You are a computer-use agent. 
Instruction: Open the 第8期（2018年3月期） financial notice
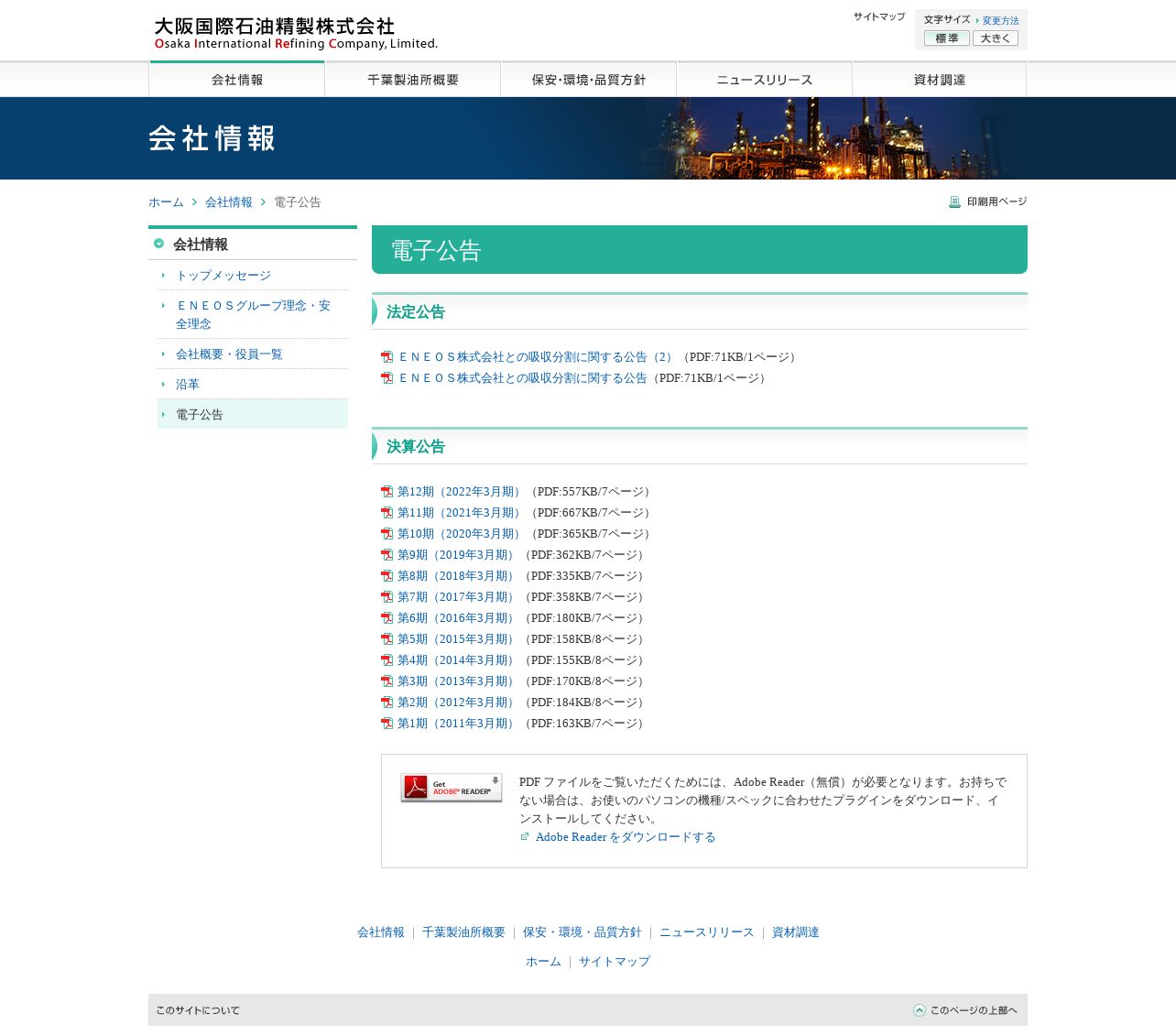[x=458, y=576]
